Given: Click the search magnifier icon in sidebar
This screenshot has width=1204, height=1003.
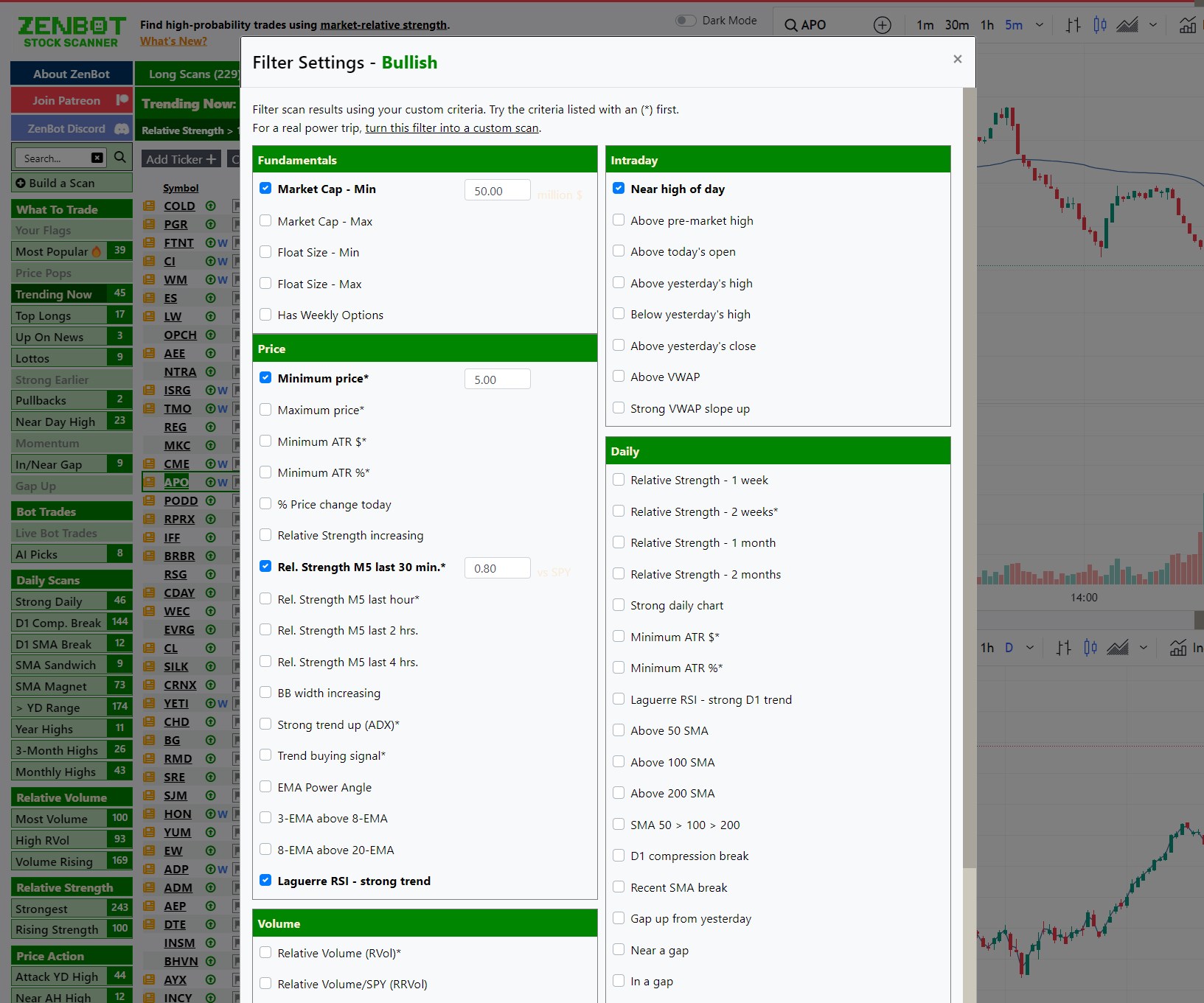Looking at the screenshot, I should click(x=119, y=157).
